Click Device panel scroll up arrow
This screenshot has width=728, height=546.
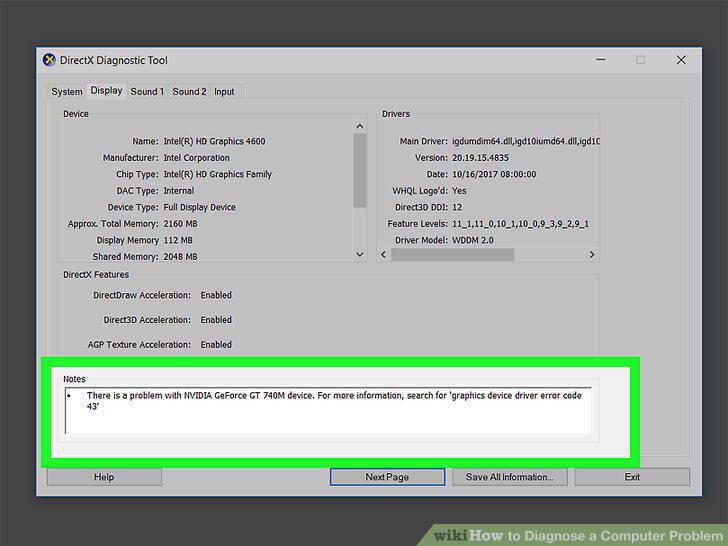[x=360, y=126]
